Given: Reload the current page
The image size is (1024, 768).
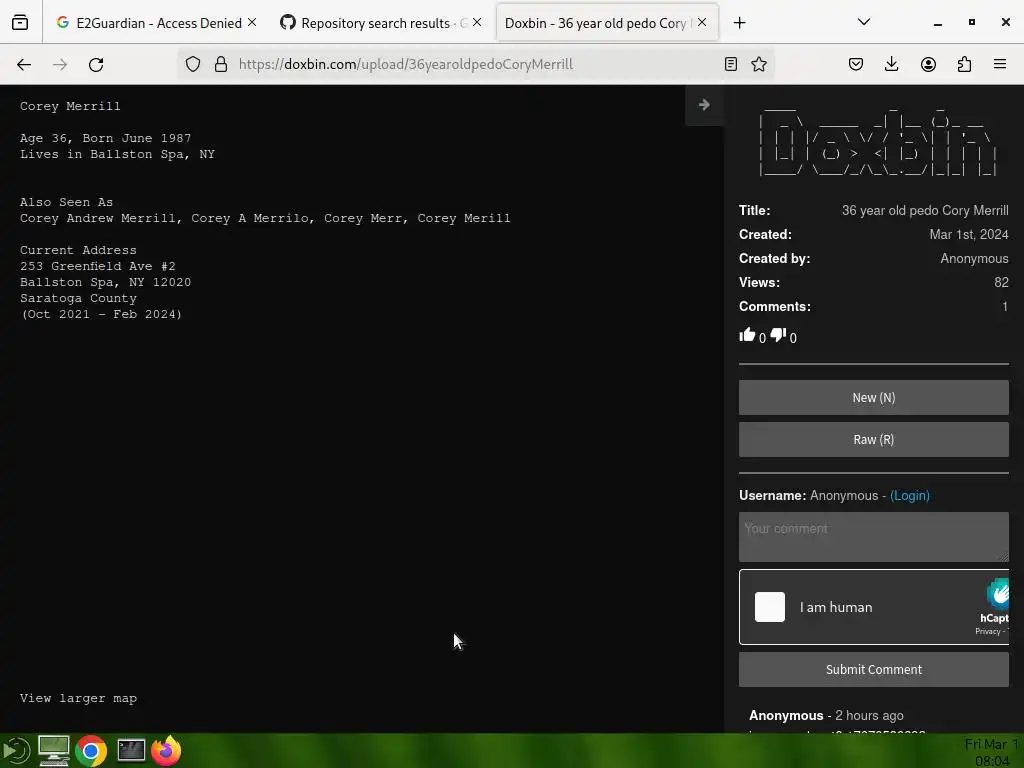Looking at the screenshot, I should 96,64.
